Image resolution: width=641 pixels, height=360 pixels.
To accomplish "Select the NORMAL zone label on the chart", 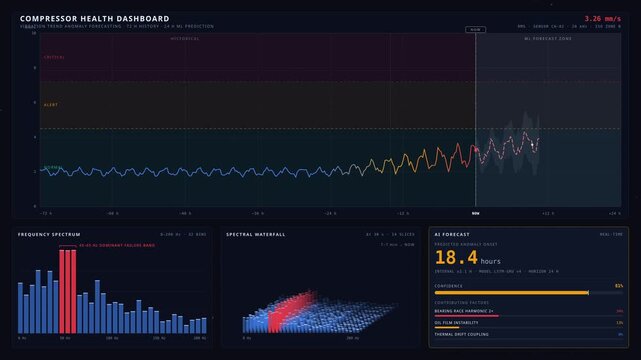I will tap(53, 168).
